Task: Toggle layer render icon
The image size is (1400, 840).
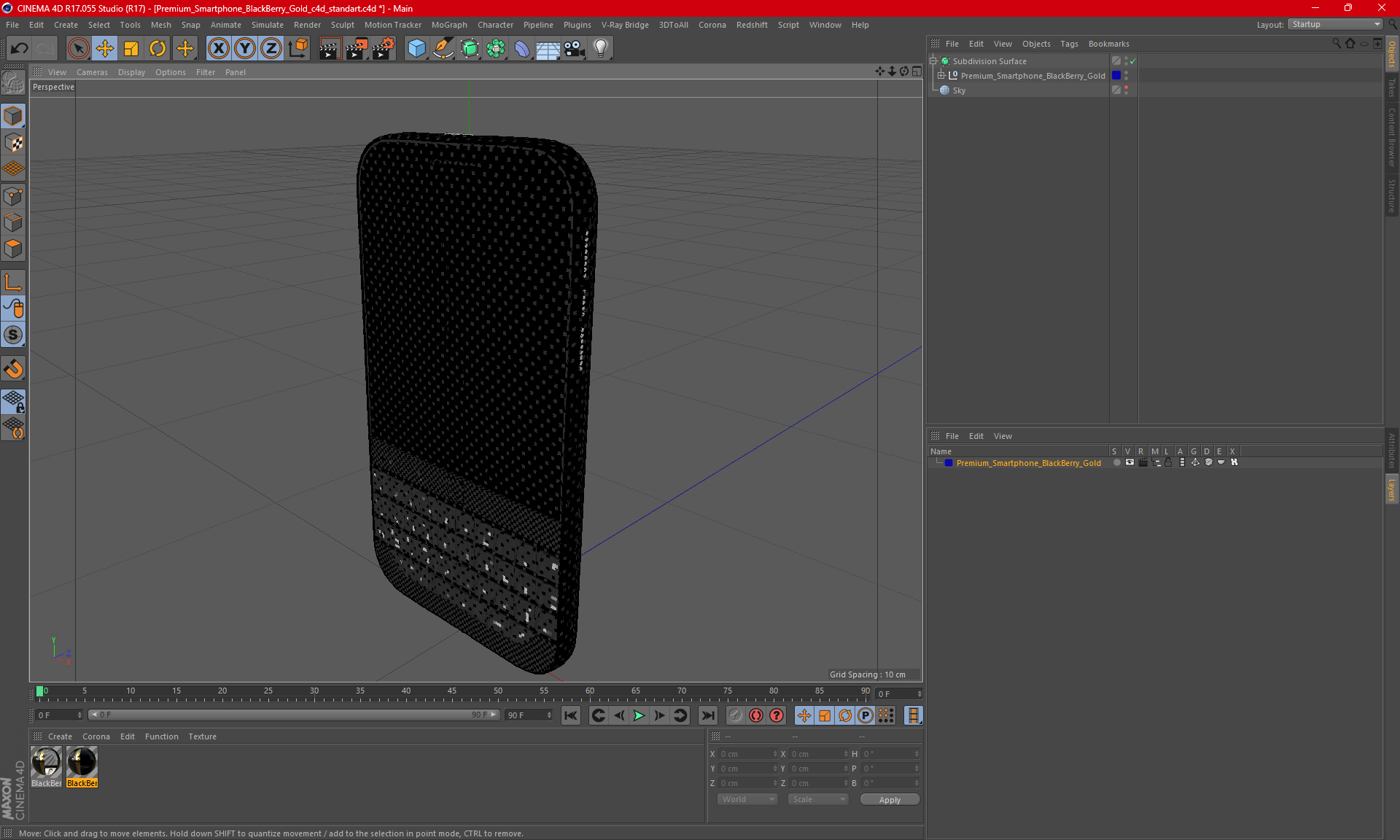Action: (x=1143, y=462)
